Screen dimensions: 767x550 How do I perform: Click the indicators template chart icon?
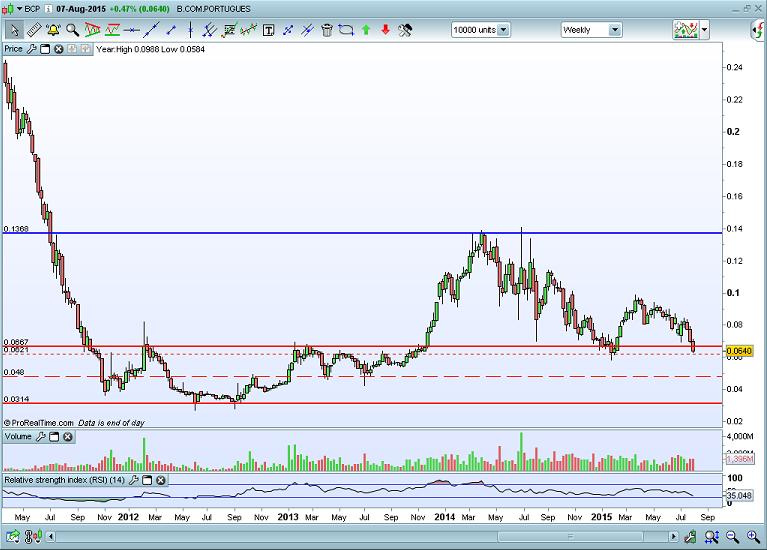(686, 30)
